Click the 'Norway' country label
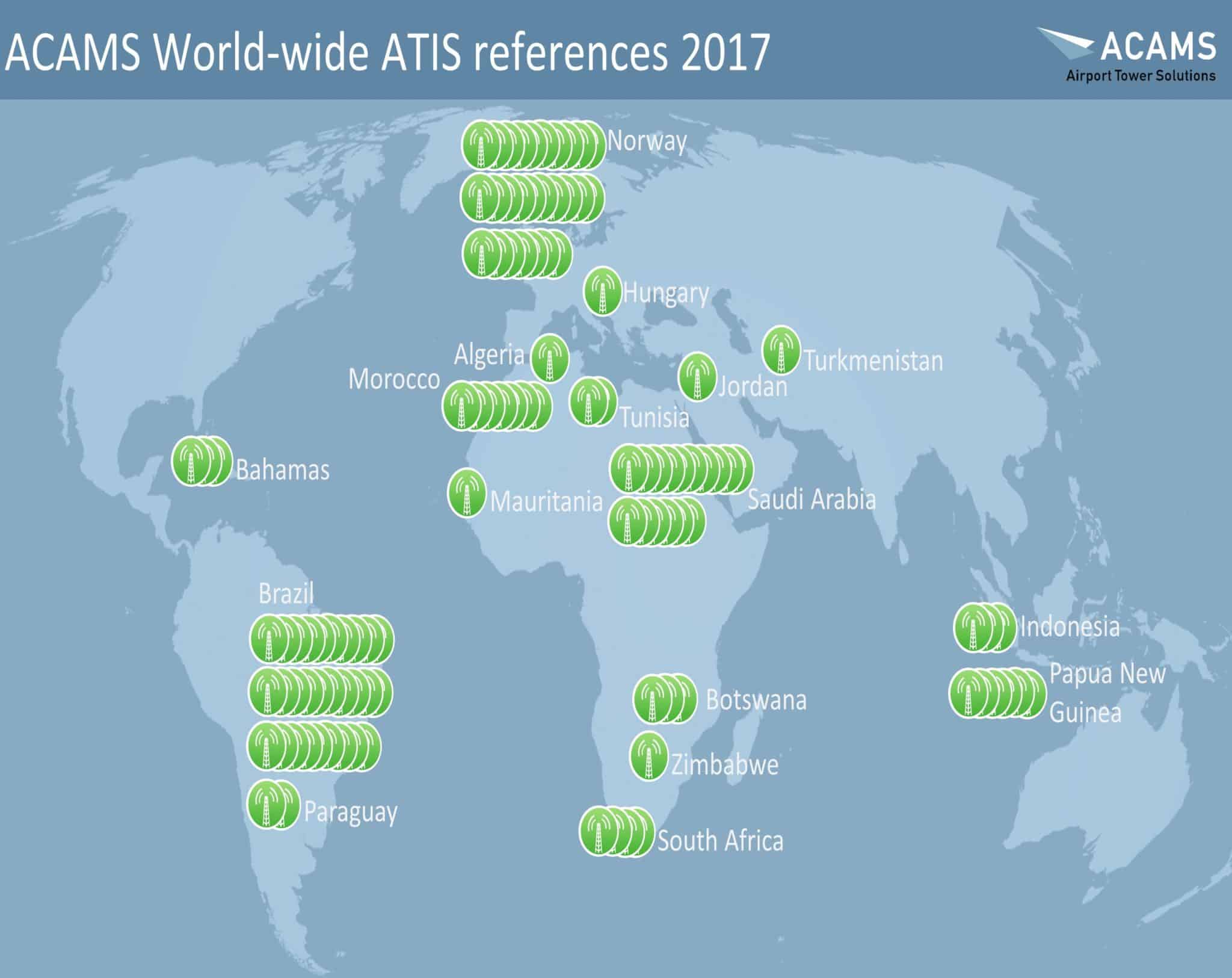This screenshot has height=978, width=1232. tap(647, 142)
